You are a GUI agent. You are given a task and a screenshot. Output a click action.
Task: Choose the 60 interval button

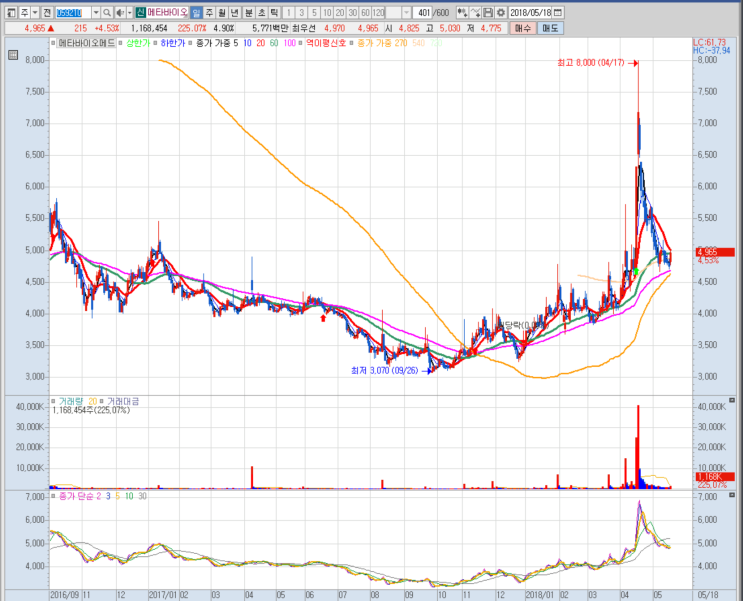point(365,13)
